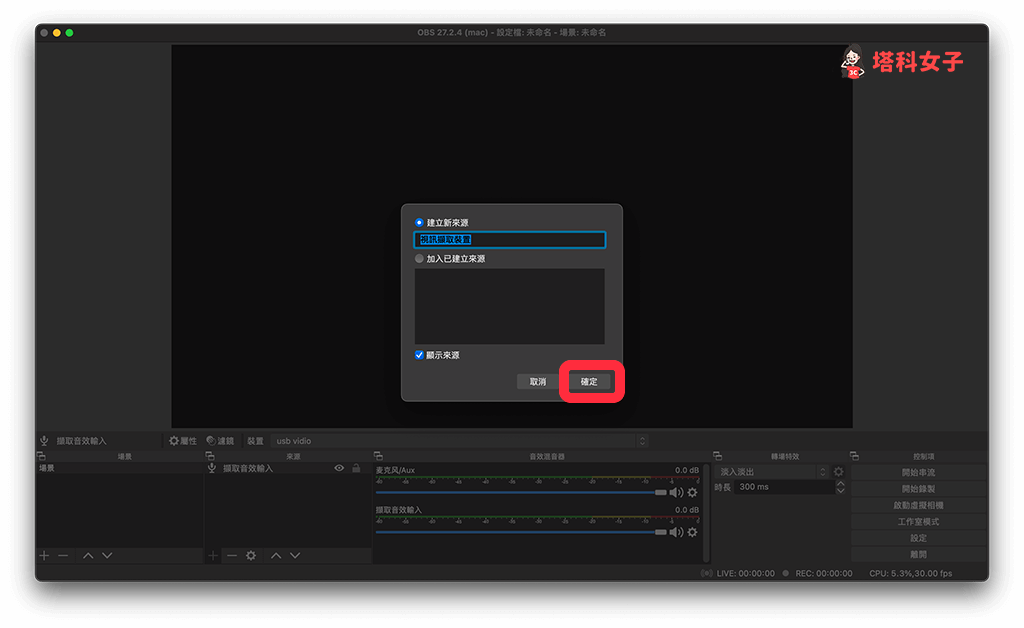Screen dimensions: 1024x628
Task: Select the 建立新來源 radio button
Action: (x=420, y=222)
